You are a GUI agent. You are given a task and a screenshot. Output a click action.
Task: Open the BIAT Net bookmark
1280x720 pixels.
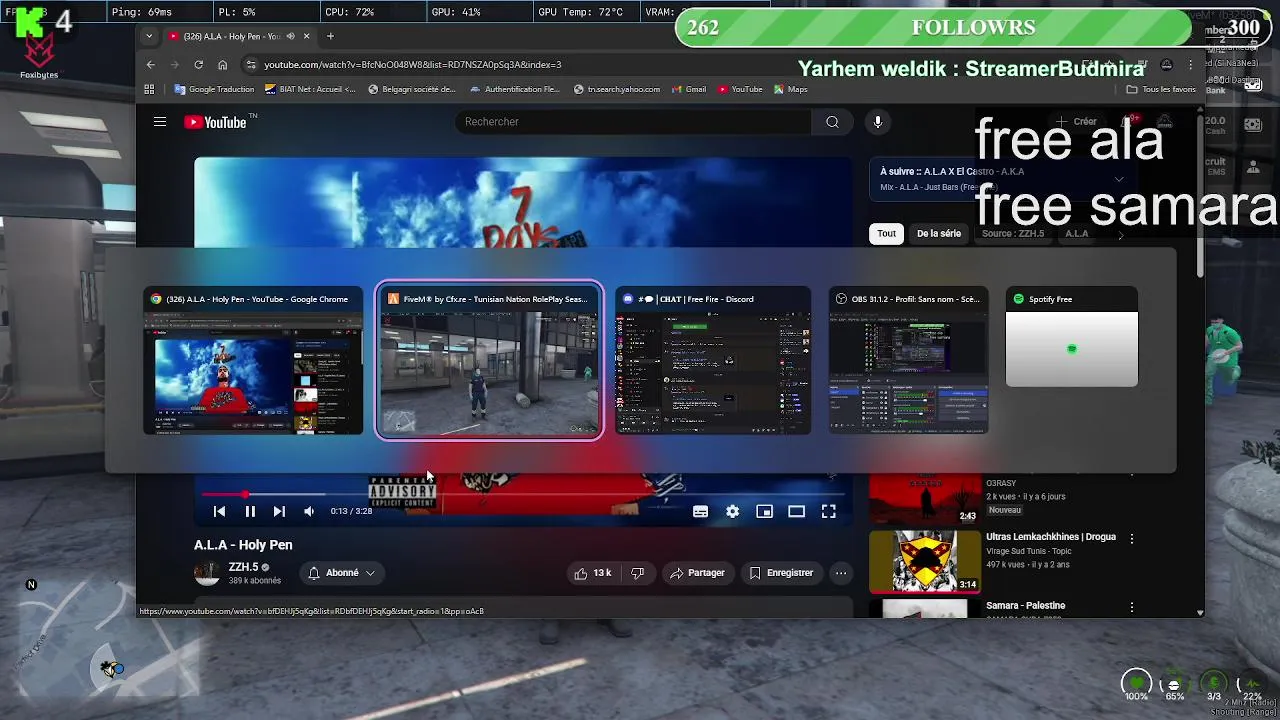click(x=310, y=89)
